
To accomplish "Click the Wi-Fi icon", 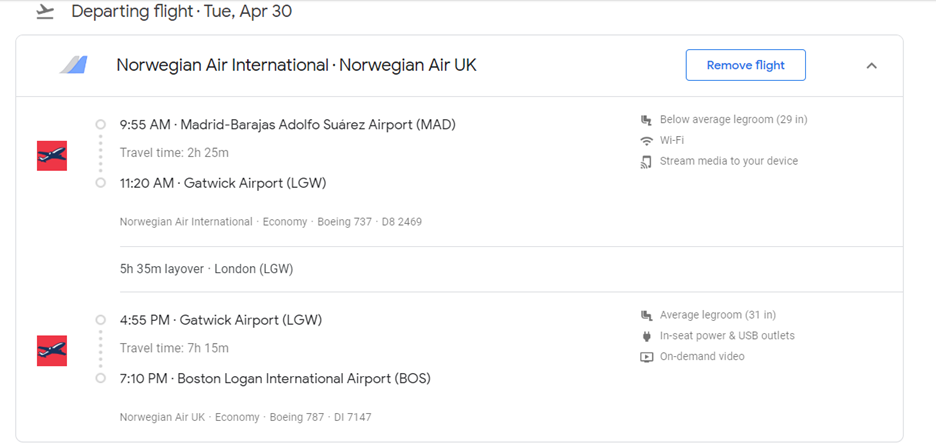I will pyautogui.click(x=646, y=141).
